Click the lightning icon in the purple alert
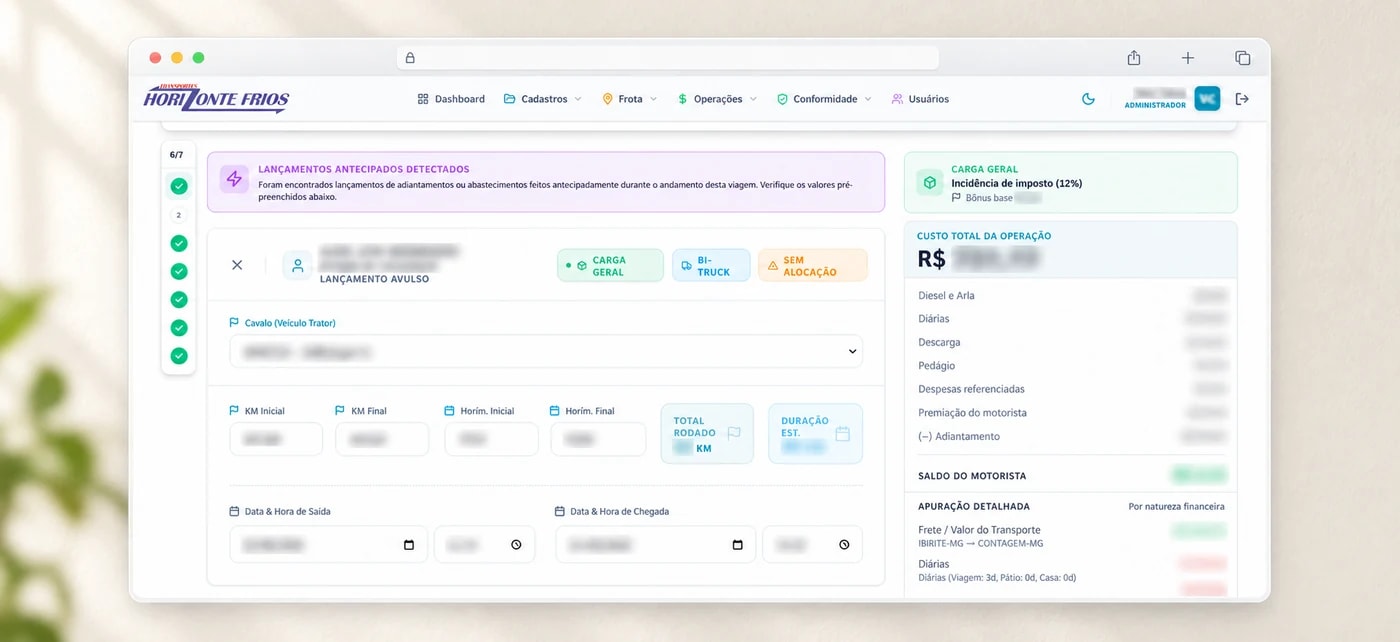This screenshot has height=642, width=1400. tap(234, 179)
